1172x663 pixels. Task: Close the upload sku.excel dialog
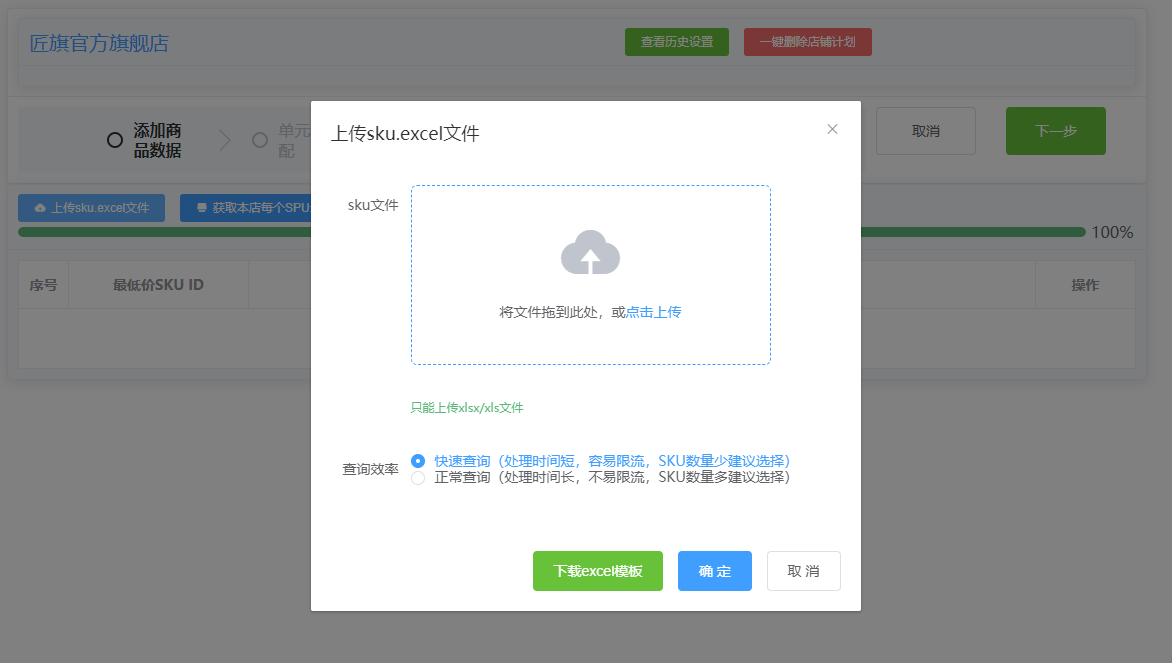[832, 129]
